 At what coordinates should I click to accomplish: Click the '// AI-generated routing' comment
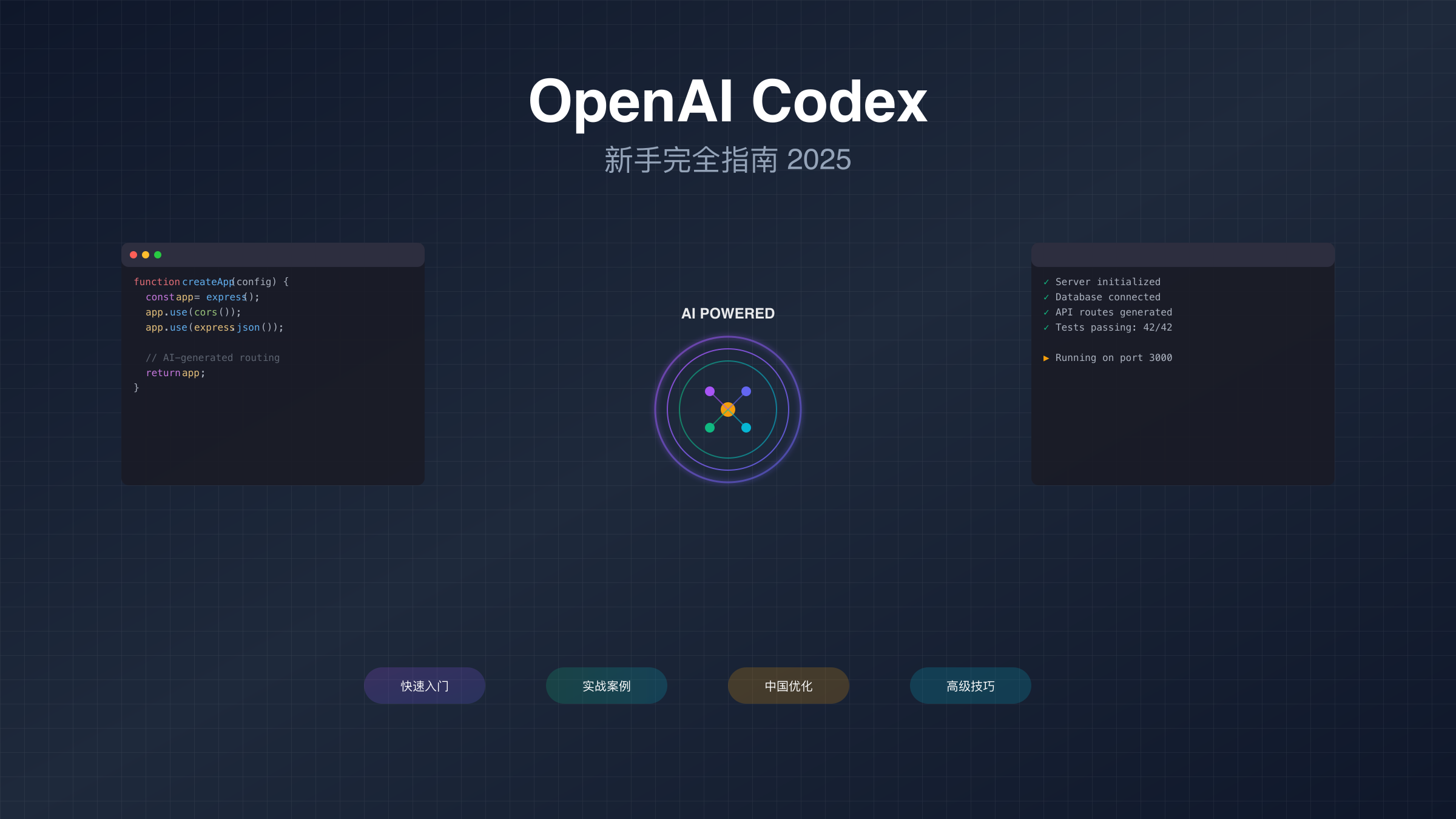coord(213,358)
